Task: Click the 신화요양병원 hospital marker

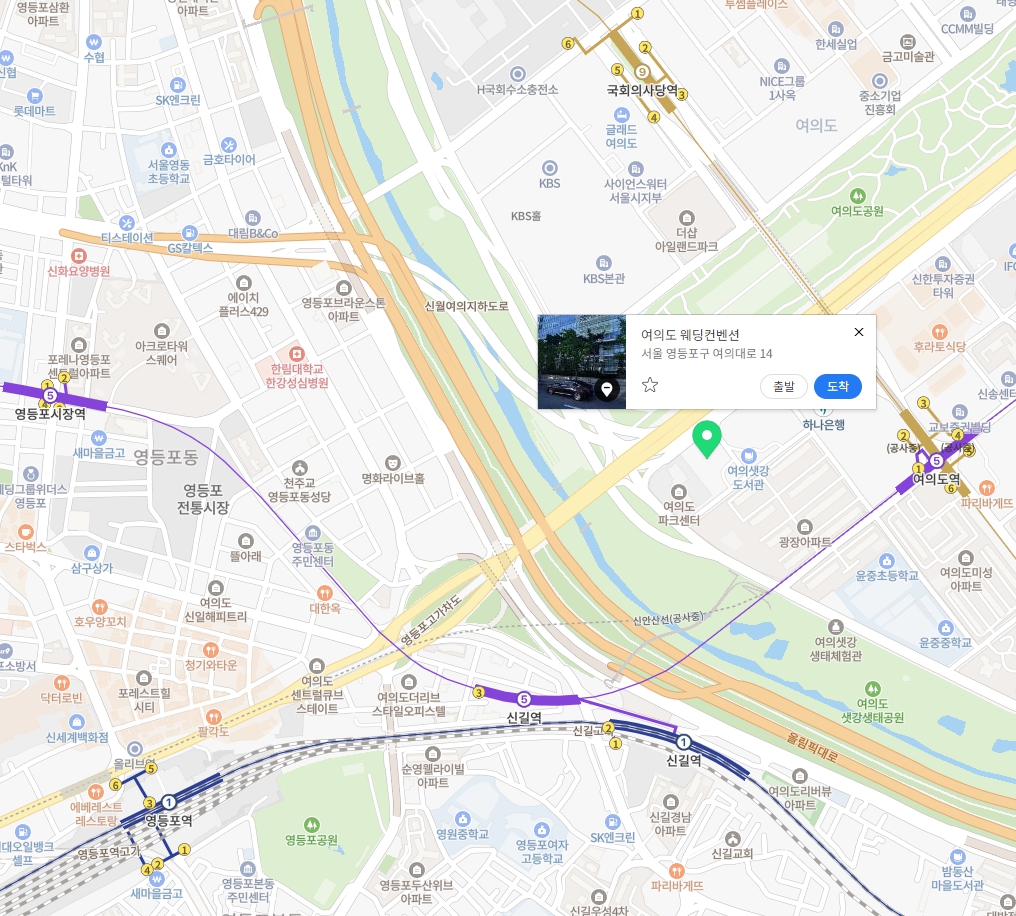Action: click(78, 255)
